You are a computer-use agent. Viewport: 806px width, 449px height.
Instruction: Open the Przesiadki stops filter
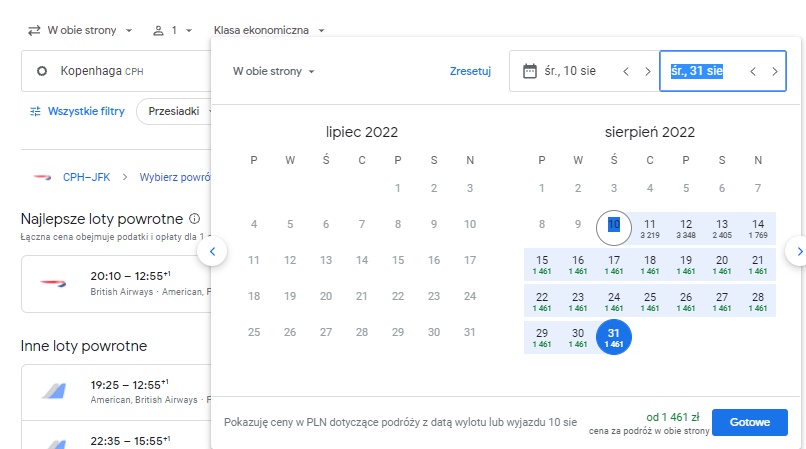(x=174, y=111)
